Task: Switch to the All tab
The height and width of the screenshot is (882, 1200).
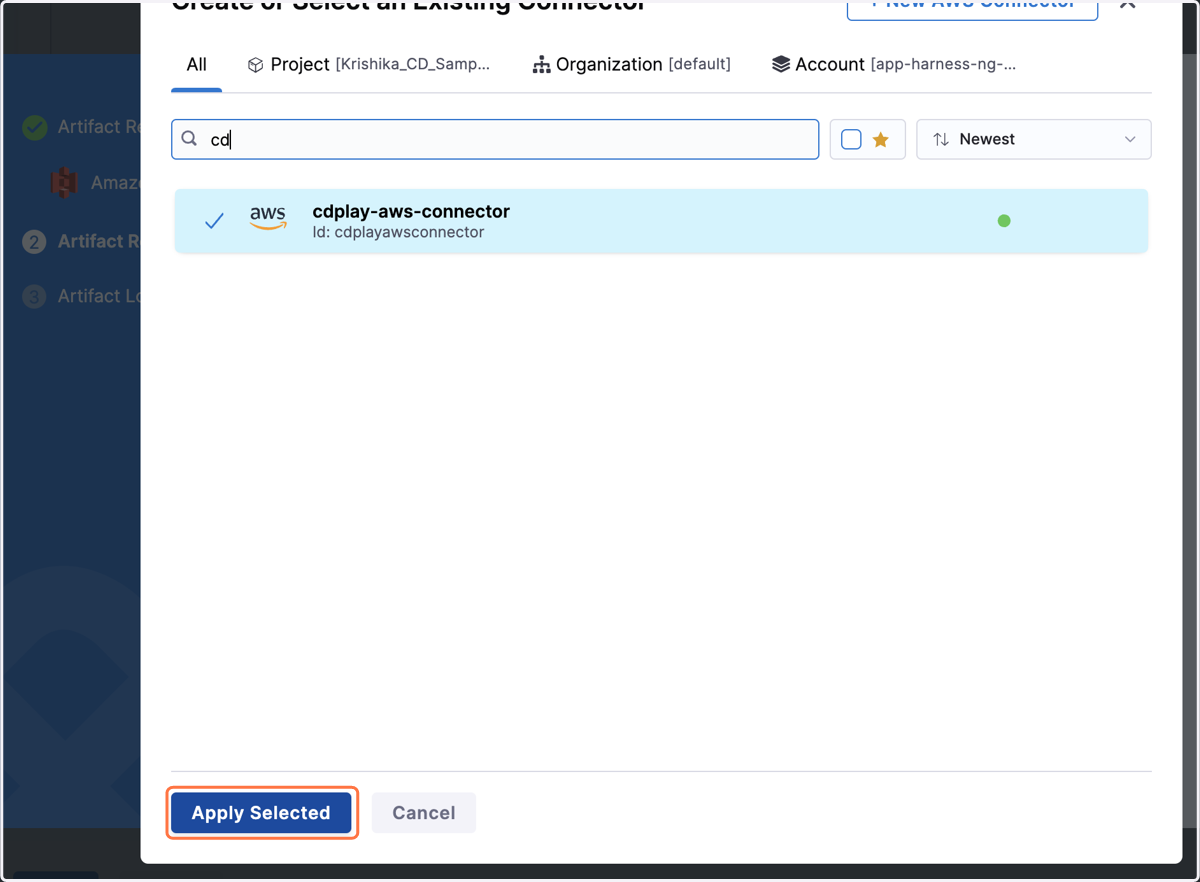Action: (196, 64)
